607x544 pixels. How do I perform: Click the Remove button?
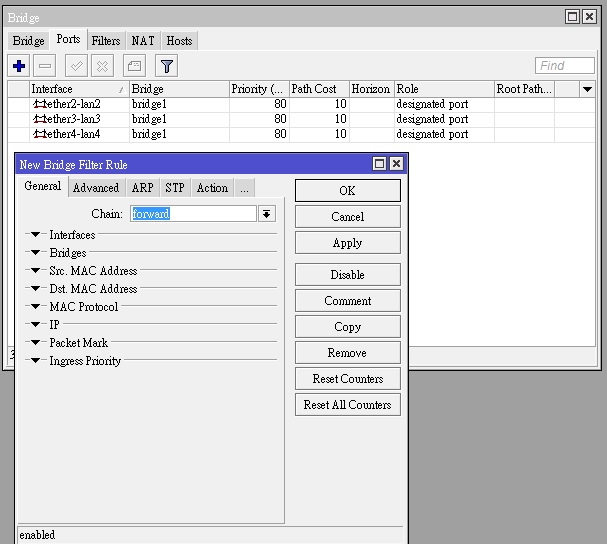click(x=348, y=353)
